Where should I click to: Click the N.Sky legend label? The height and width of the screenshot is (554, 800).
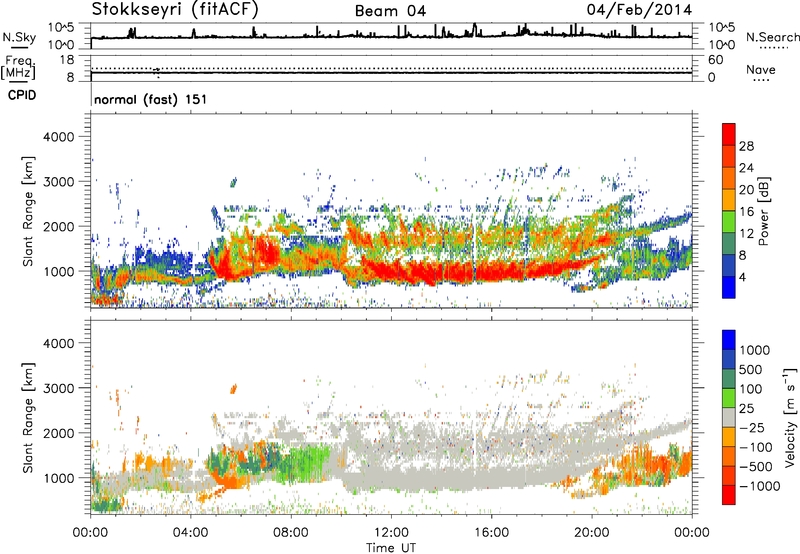[18, 37]
